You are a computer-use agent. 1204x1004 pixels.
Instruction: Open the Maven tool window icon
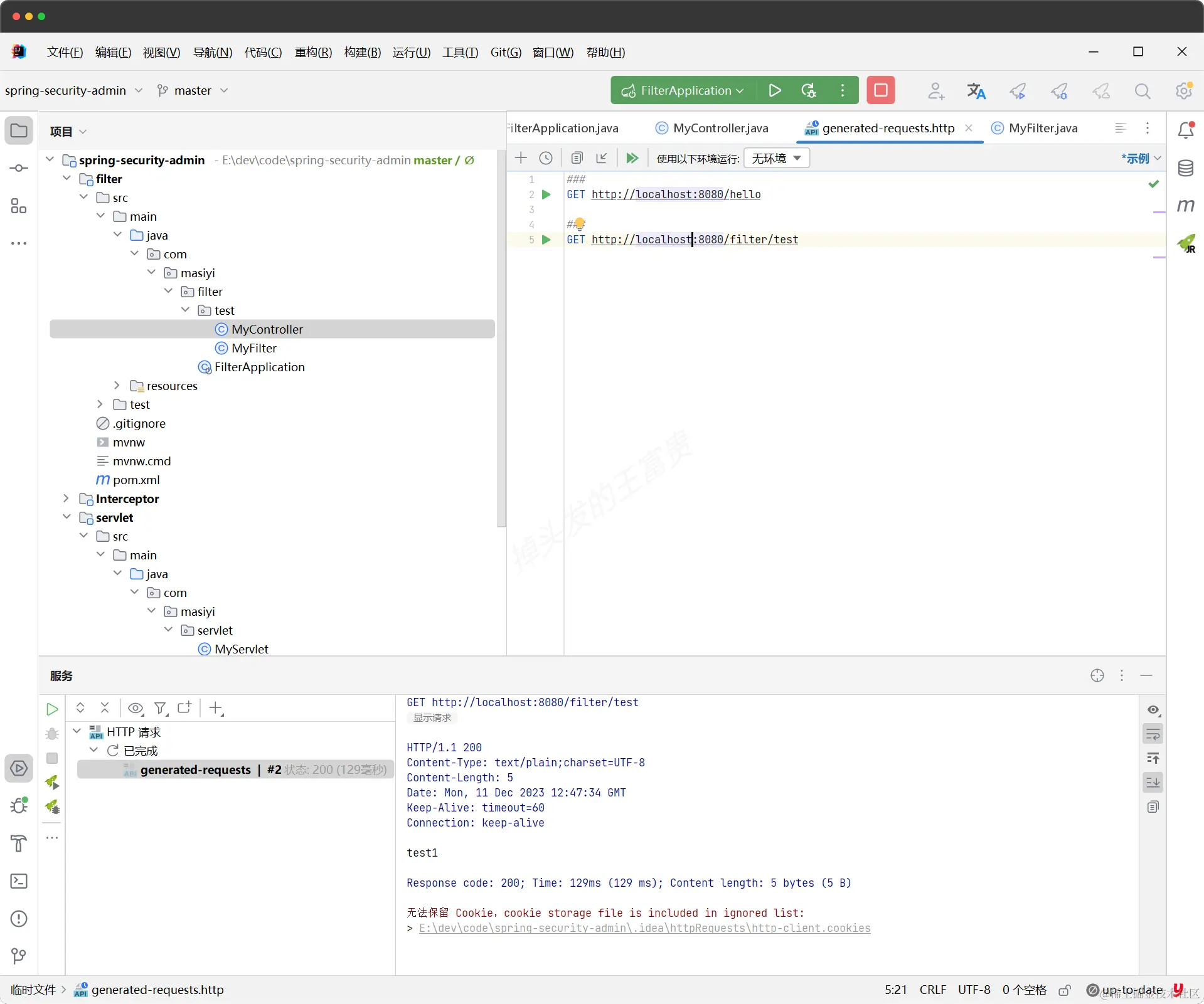coord(1186,206)
